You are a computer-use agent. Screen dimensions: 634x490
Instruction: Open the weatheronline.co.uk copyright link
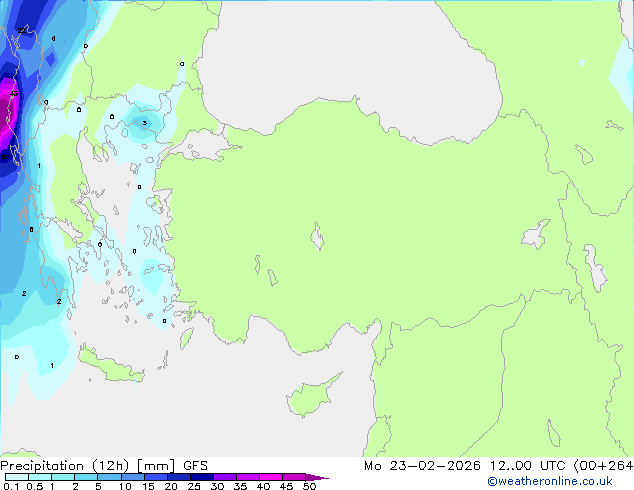tap(549, 481)
